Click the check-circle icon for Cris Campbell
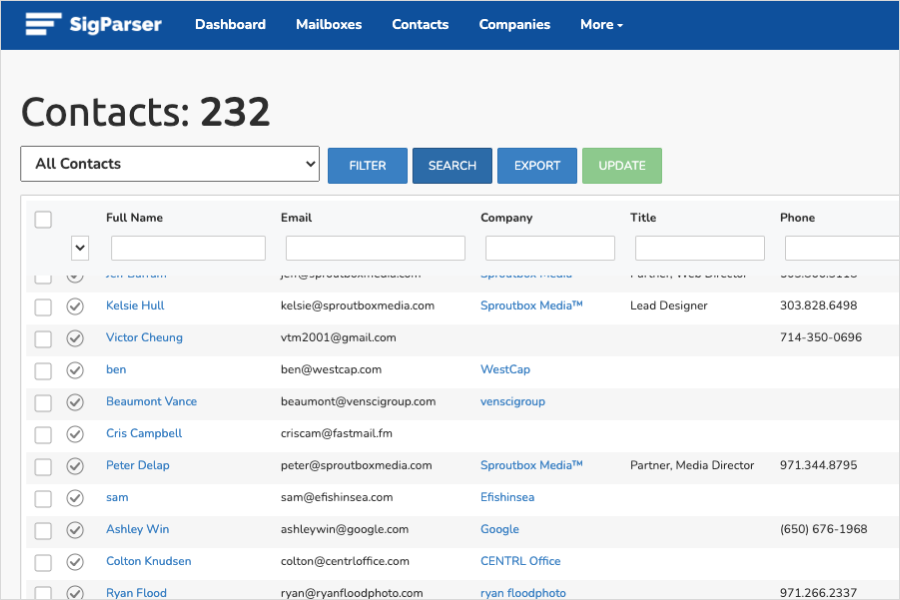The image size is (900, 600). tap(75, 434)
